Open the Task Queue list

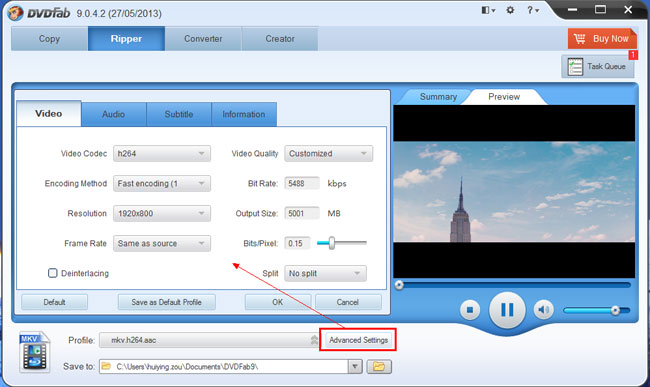point(597,66)
